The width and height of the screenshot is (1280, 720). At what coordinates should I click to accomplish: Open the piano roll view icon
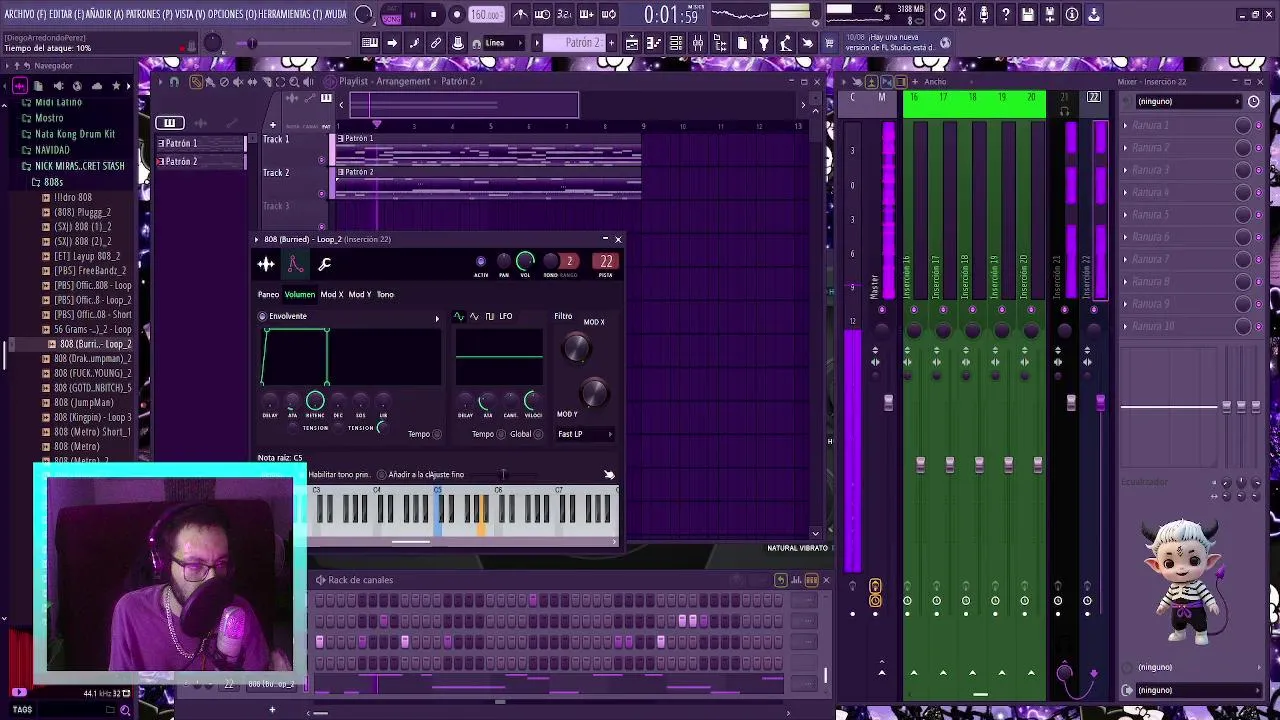coord(654,43)
